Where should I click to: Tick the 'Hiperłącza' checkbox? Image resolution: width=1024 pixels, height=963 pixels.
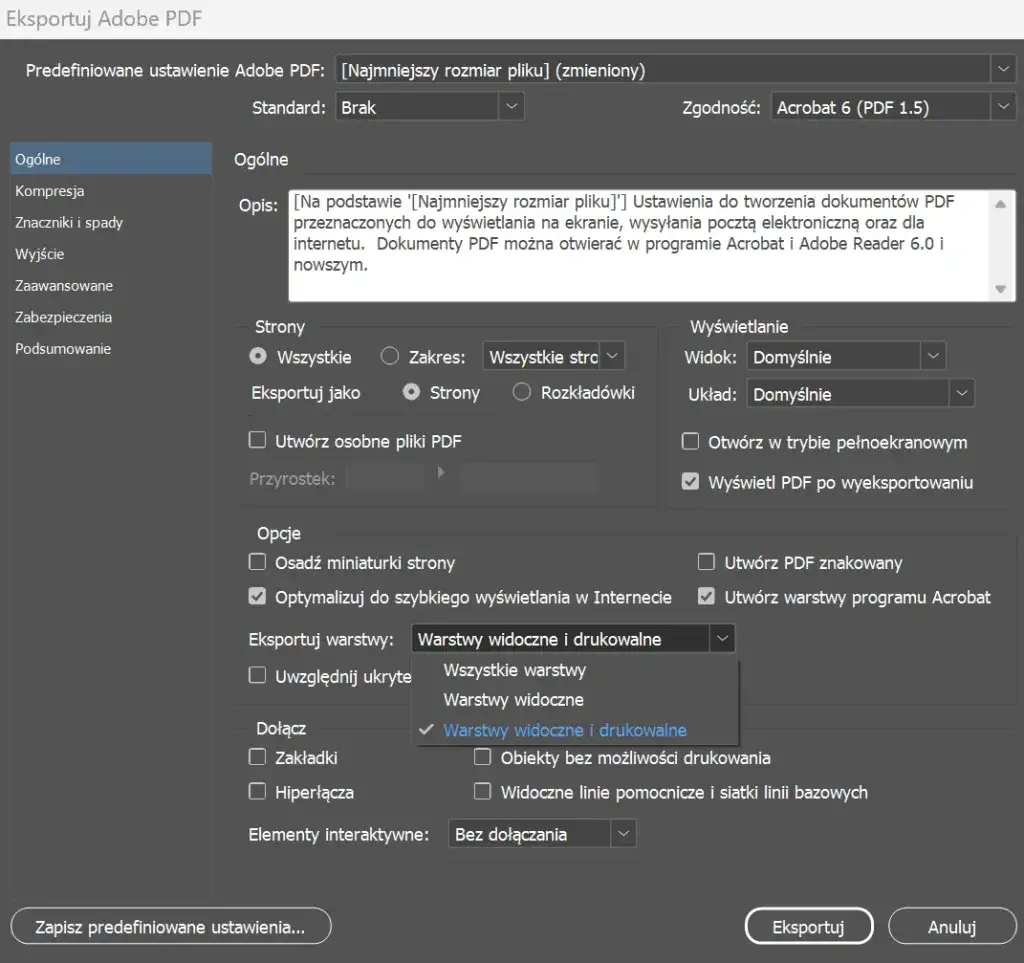[x=258, y=792]
